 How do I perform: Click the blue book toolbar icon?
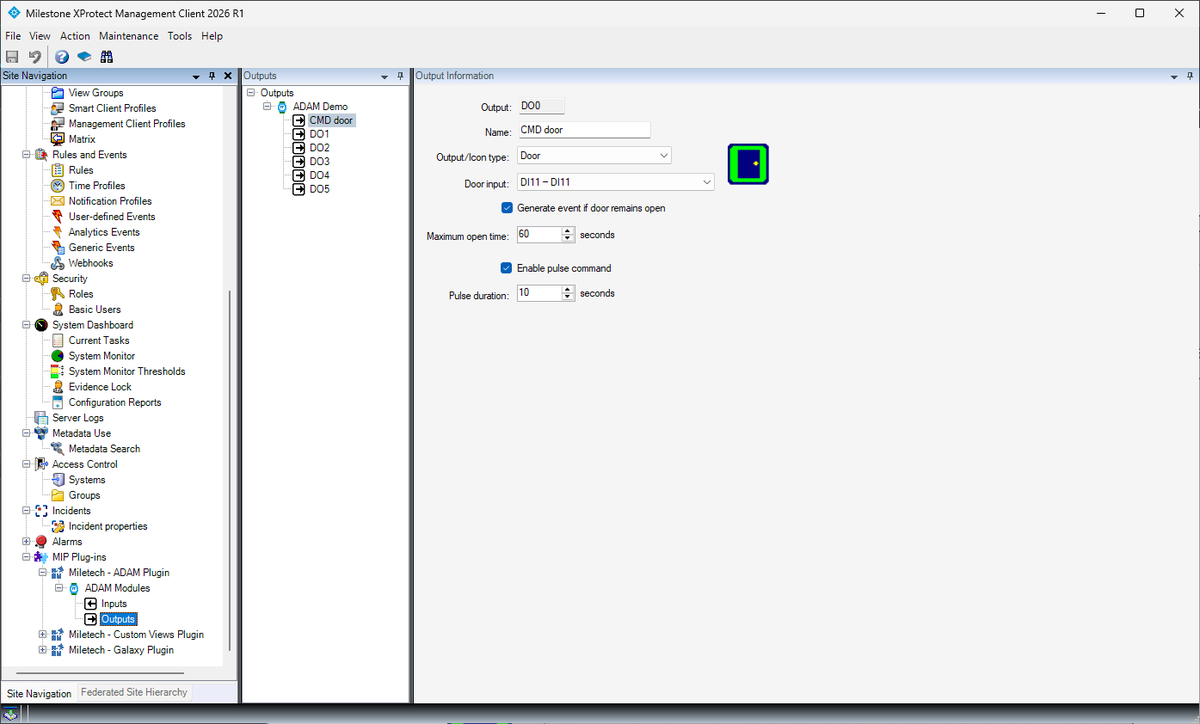pyautogui.click(x=84, y=57)
